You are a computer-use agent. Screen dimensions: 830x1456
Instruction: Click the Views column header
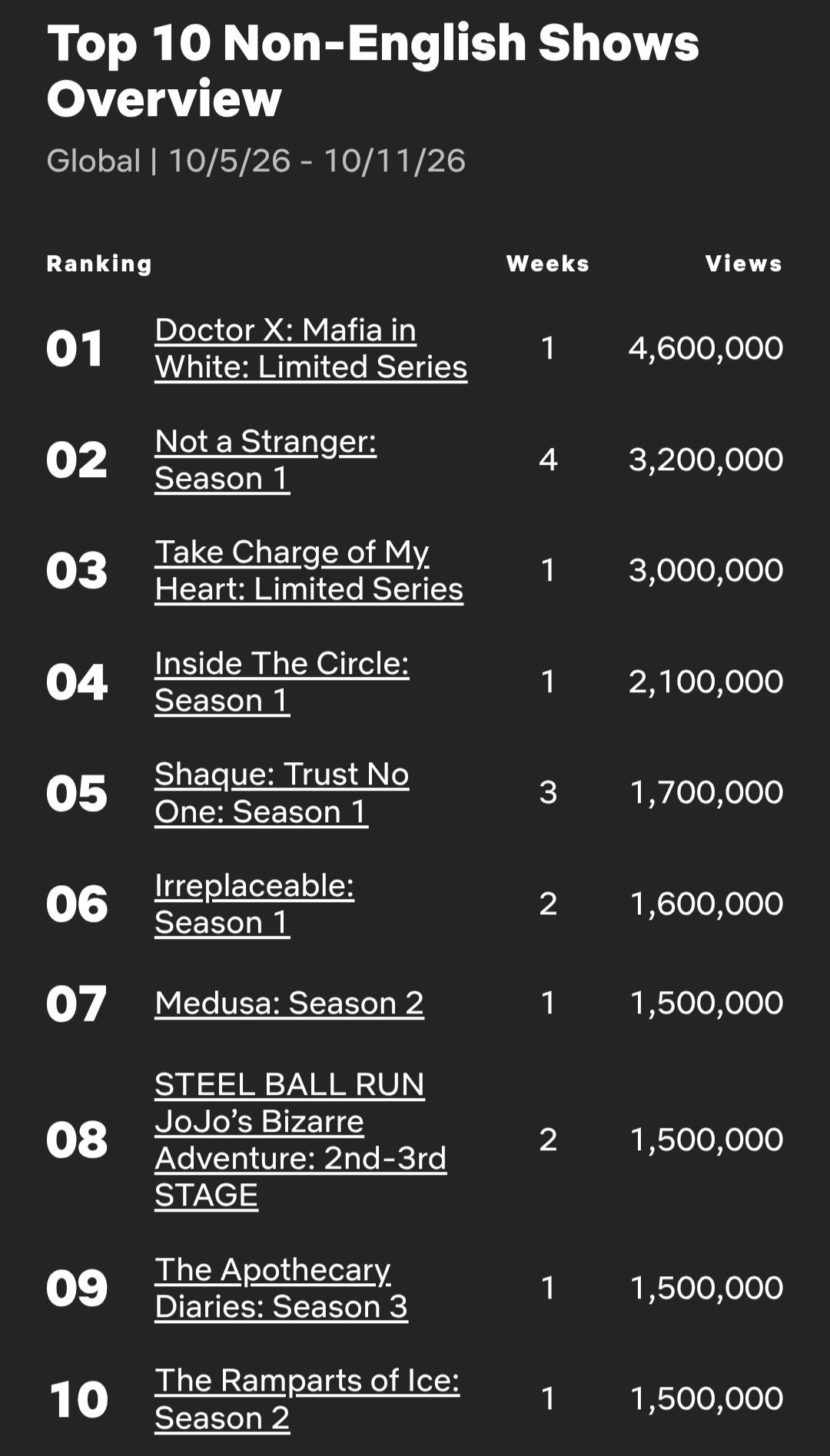pyautogui.click(x=744, y=264)
